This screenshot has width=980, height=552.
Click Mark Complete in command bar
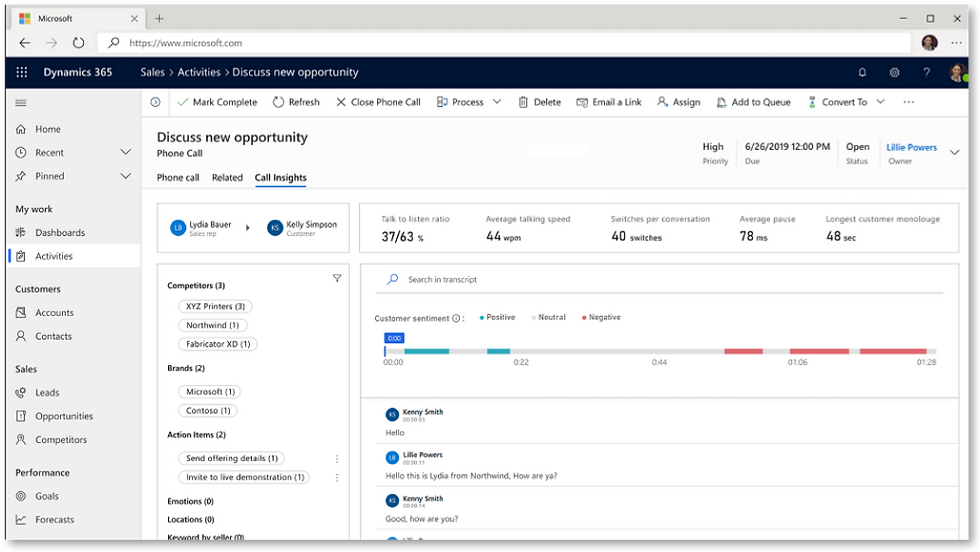(x=217, y=102)
